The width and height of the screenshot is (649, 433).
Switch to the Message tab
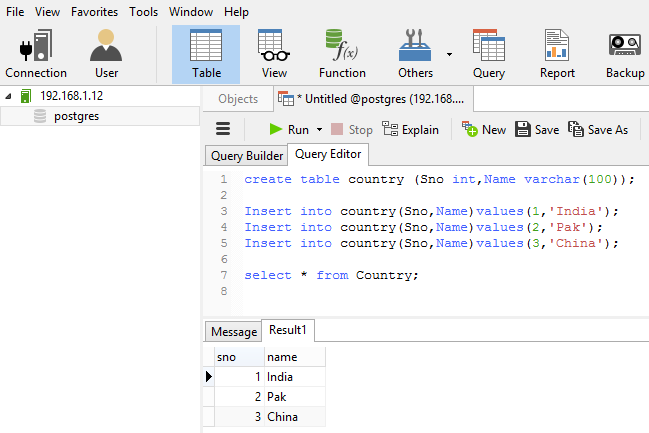coord(234,332)
